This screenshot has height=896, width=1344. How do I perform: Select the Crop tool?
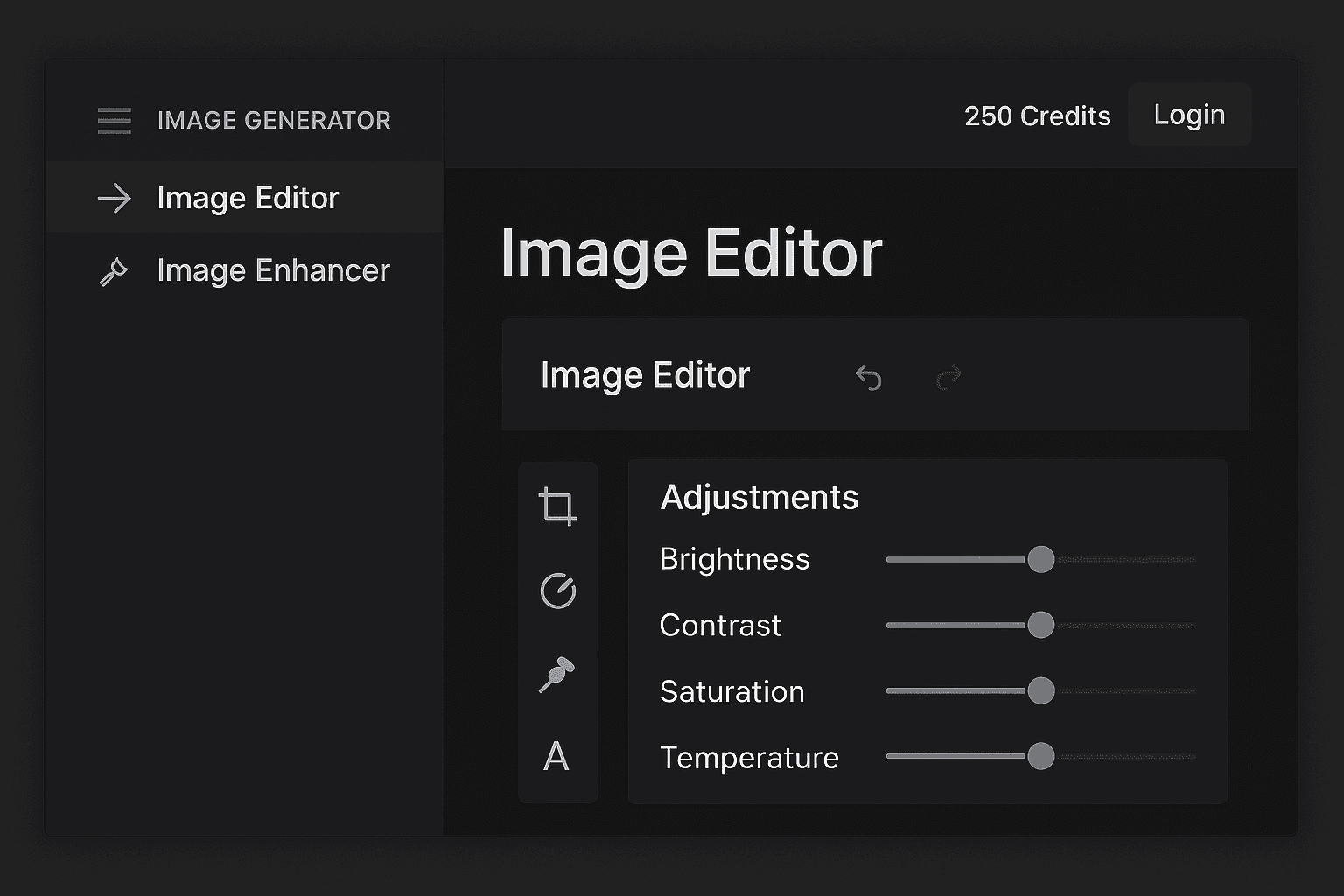point(558,507)
